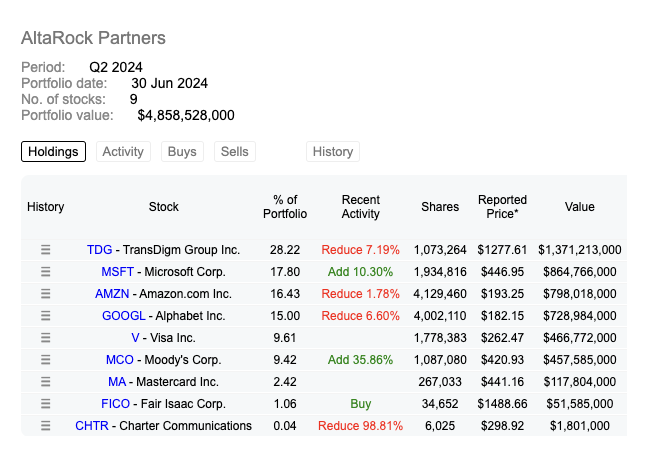Click the 'Reduce 7.19%' activity text
The height and width of the screenshot is (456, 646).
click(x=360, y=250)
